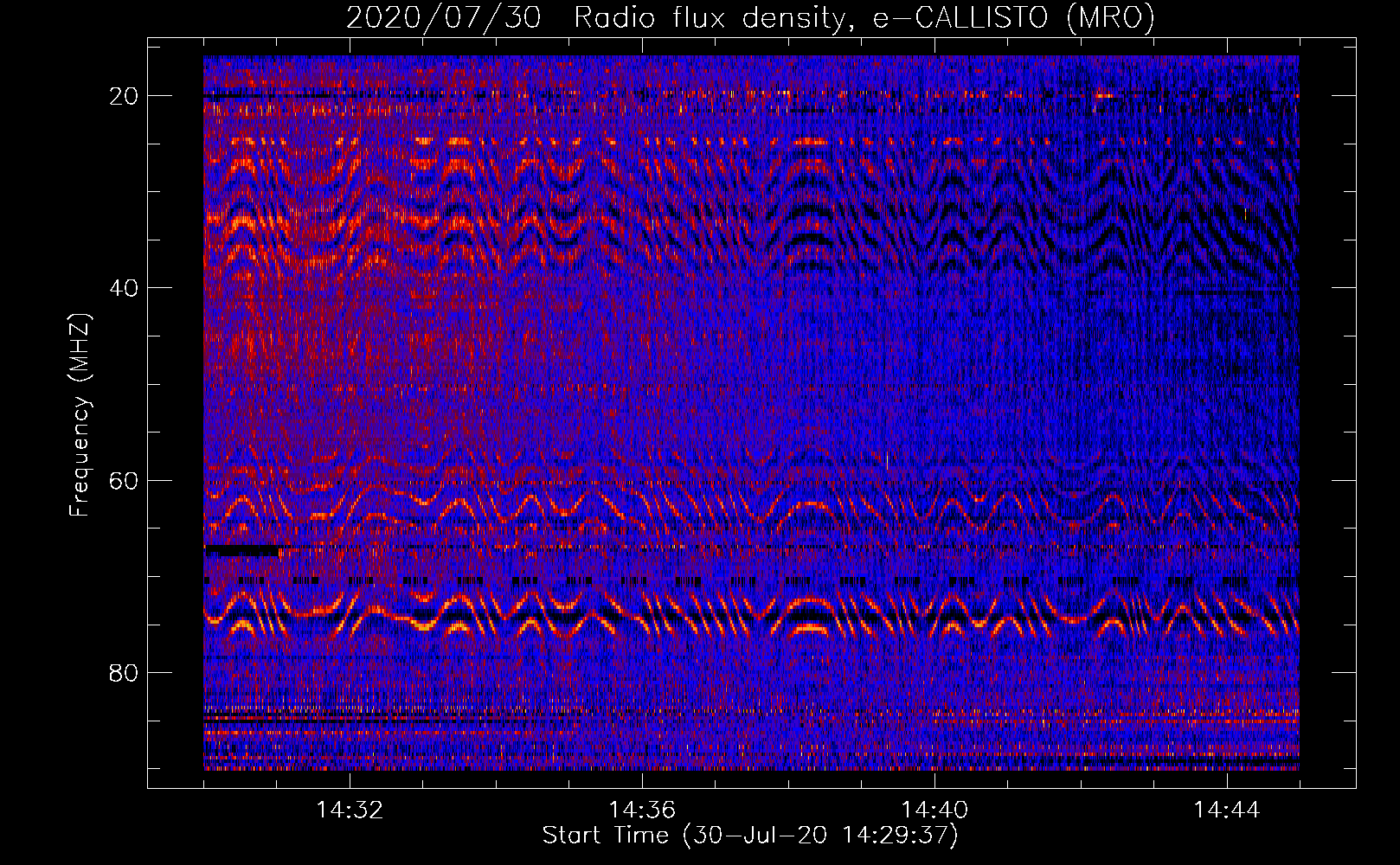The width and height of the screenshot is (1400, 865).
Task: Click the 40 frequency tick label
Action: point(125,288)
